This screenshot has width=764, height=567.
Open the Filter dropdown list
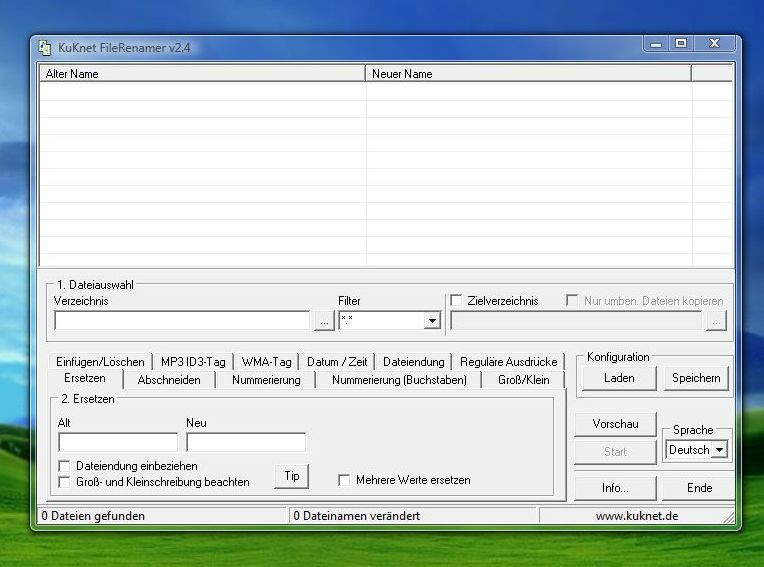click(x=432, y=321)
